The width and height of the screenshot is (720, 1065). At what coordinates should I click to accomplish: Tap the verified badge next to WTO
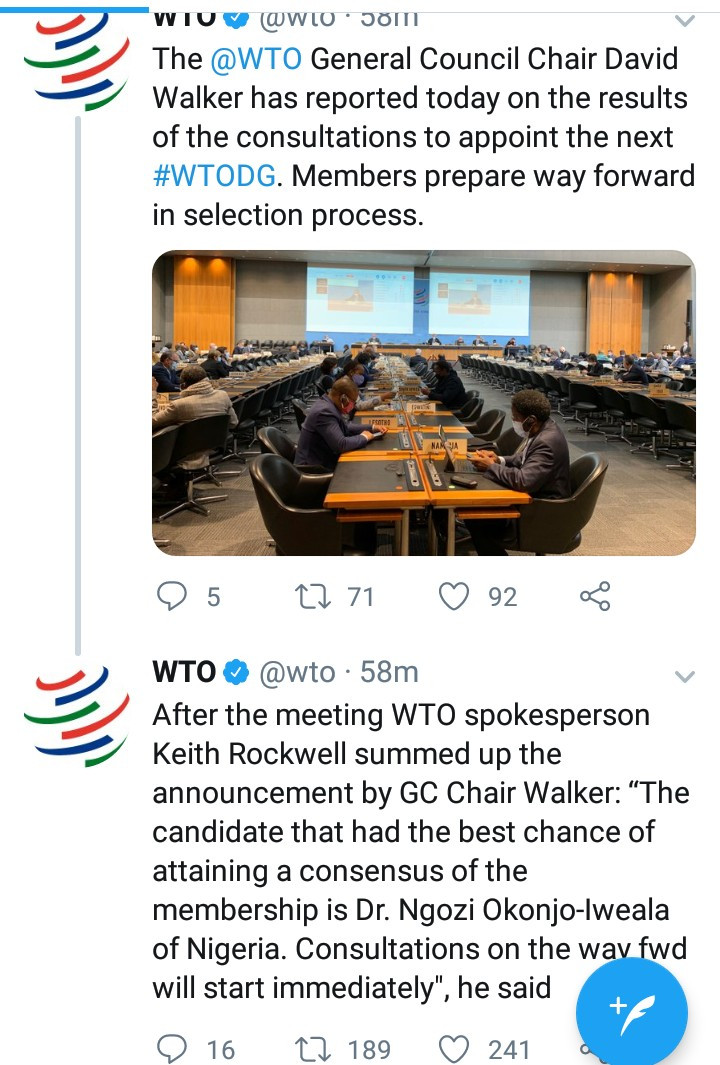click(236, 673)
